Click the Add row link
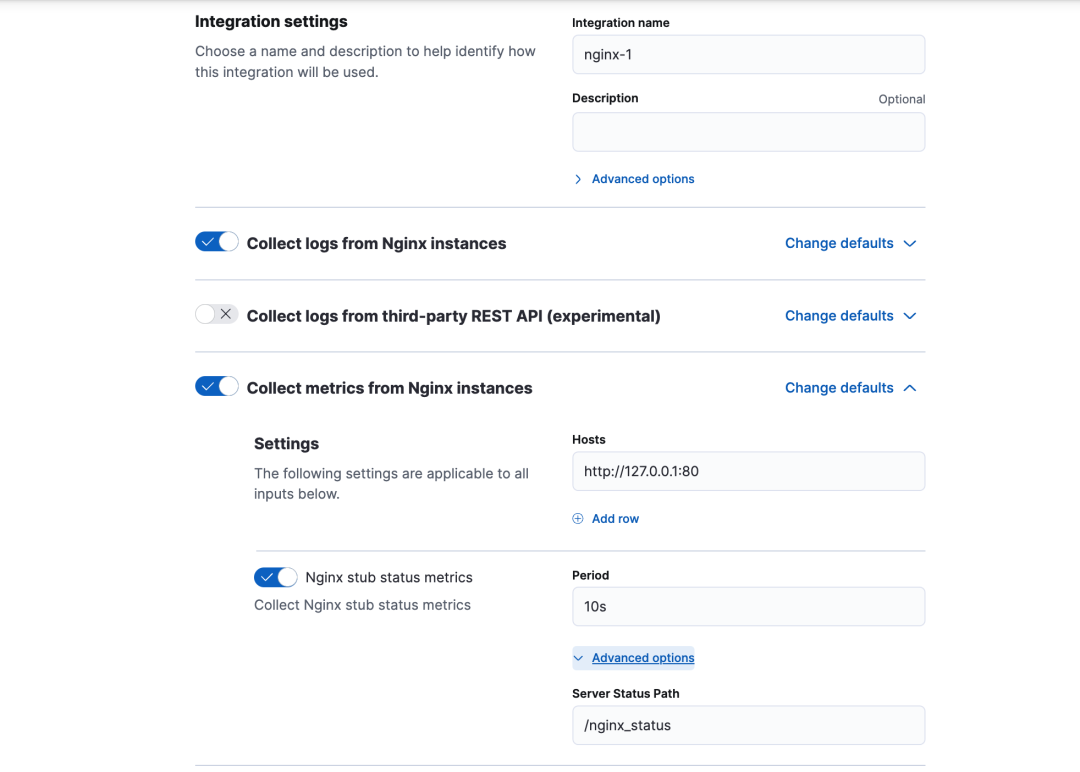 615,519
